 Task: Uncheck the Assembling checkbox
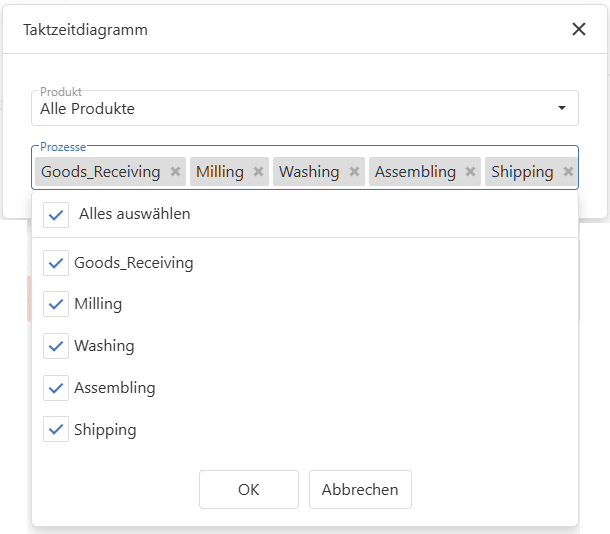[56, 388]
